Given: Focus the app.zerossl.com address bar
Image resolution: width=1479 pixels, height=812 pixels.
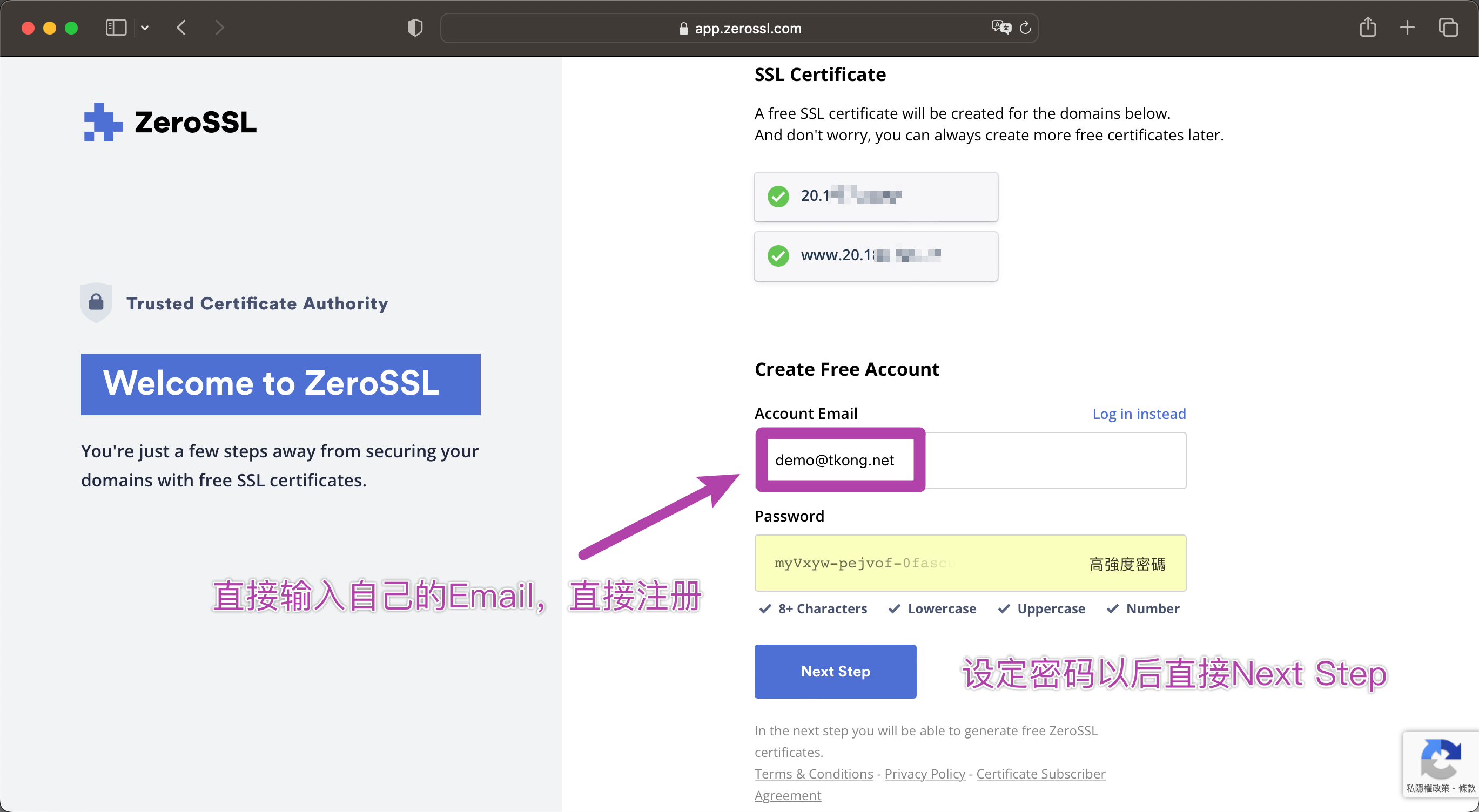Looking at the screenshot, I should coord(740,28).
